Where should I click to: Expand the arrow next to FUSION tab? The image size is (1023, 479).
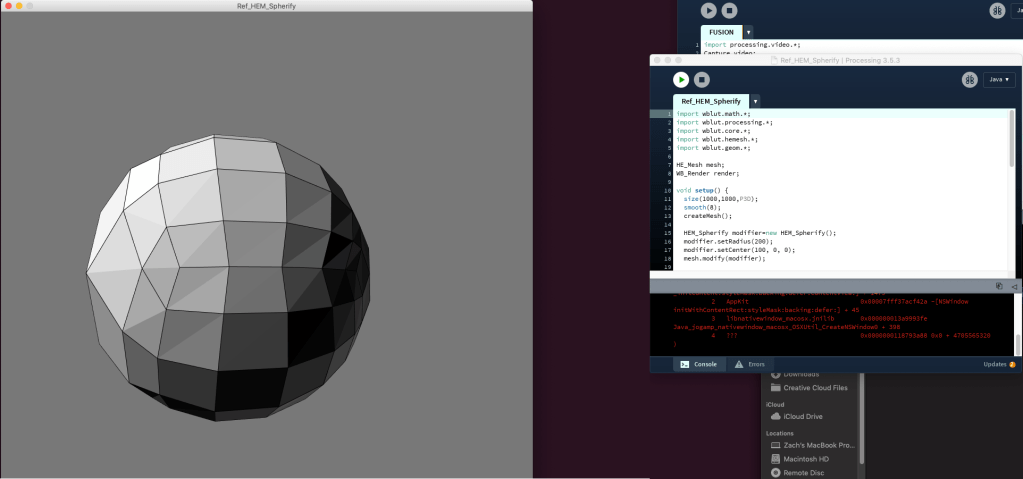749,32
